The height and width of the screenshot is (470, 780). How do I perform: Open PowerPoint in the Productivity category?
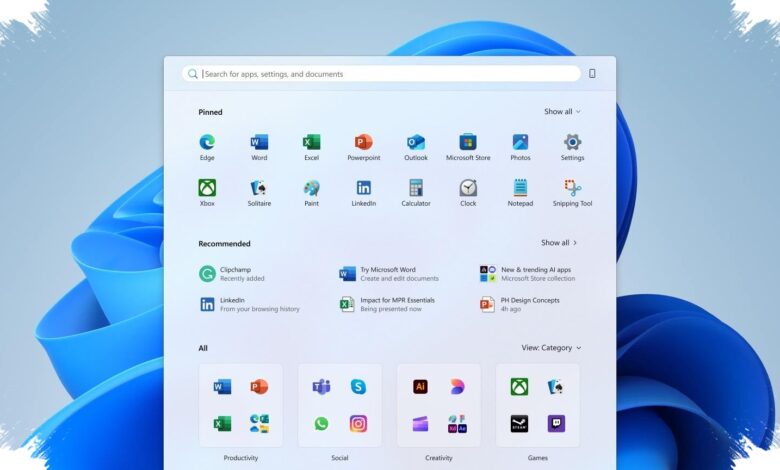click(x=259, y=386)
